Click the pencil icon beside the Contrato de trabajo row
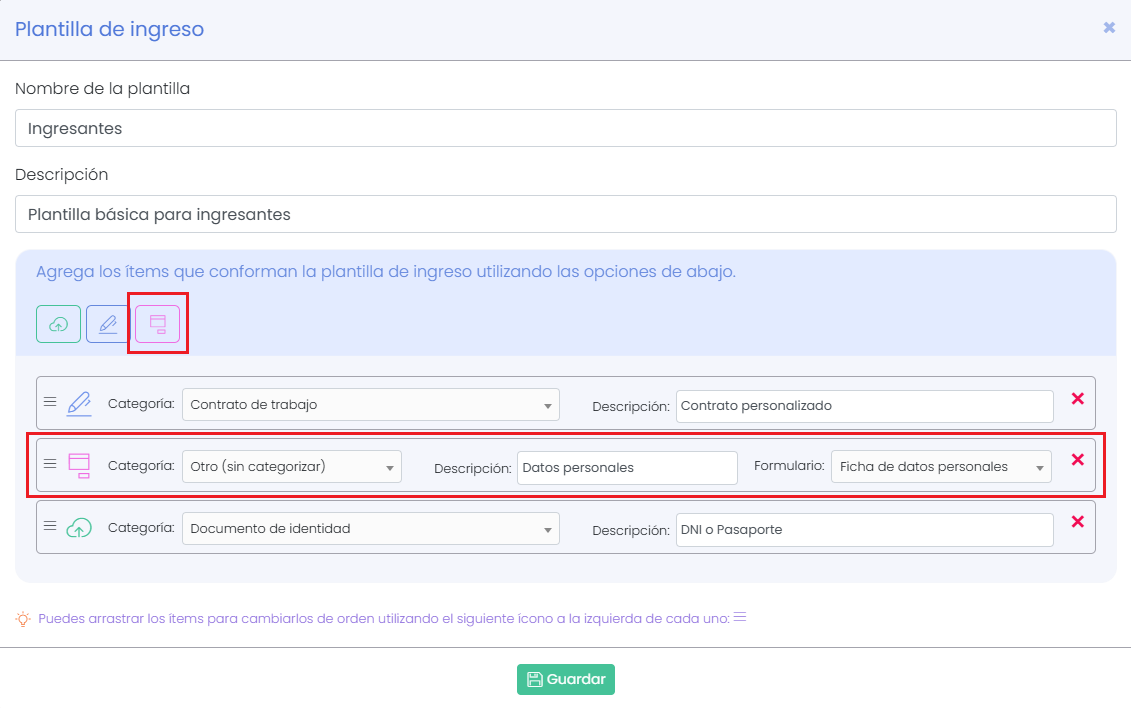 point(78,403)
